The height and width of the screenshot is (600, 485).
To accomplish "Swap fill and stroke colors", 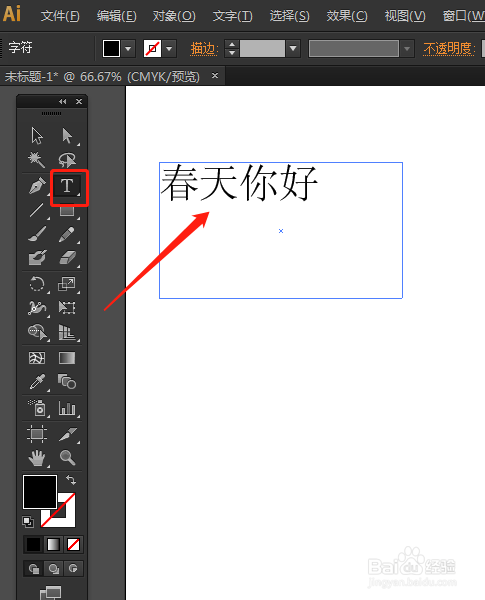I will click(x=71, y=480).
